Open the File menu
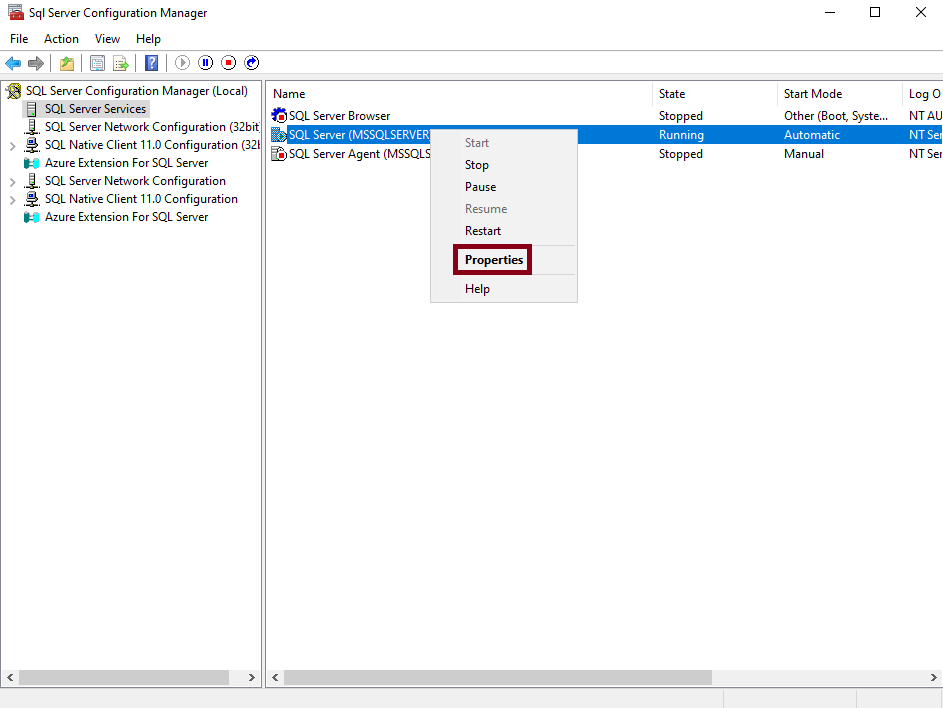 pos(19,38)
